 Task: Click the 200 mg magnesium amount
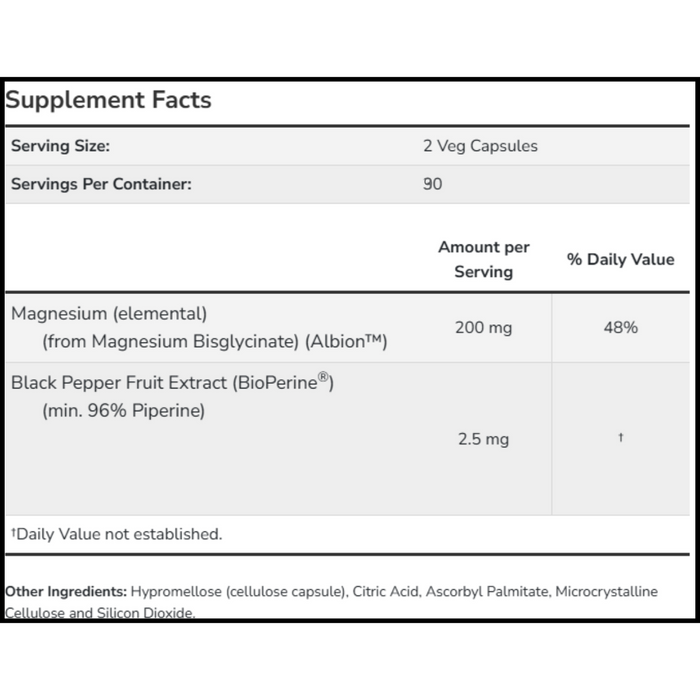pos(484,327)
